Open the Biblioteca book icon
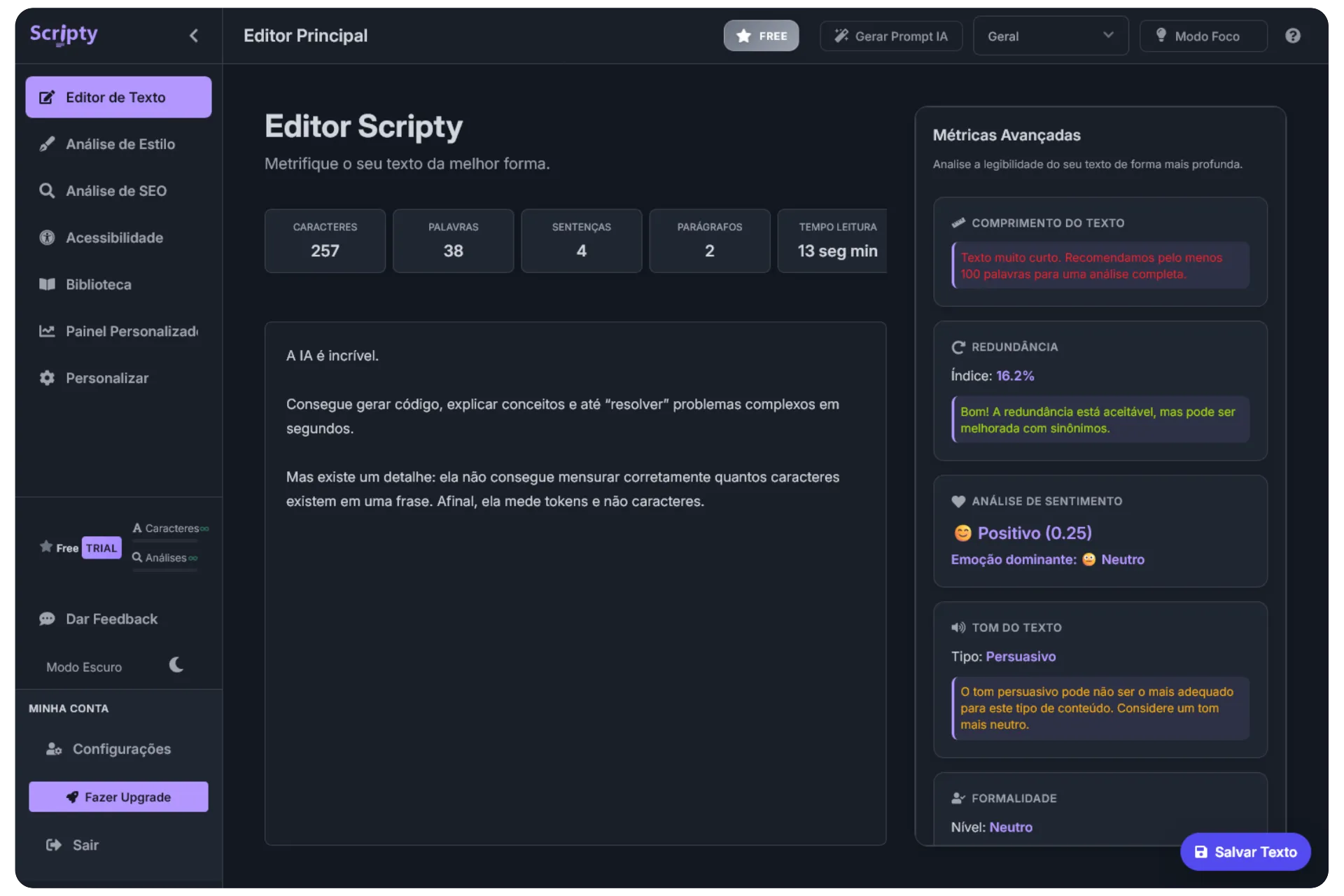Image resolution: width=1344 pixels, height=896 pixels. click(47, 285)
